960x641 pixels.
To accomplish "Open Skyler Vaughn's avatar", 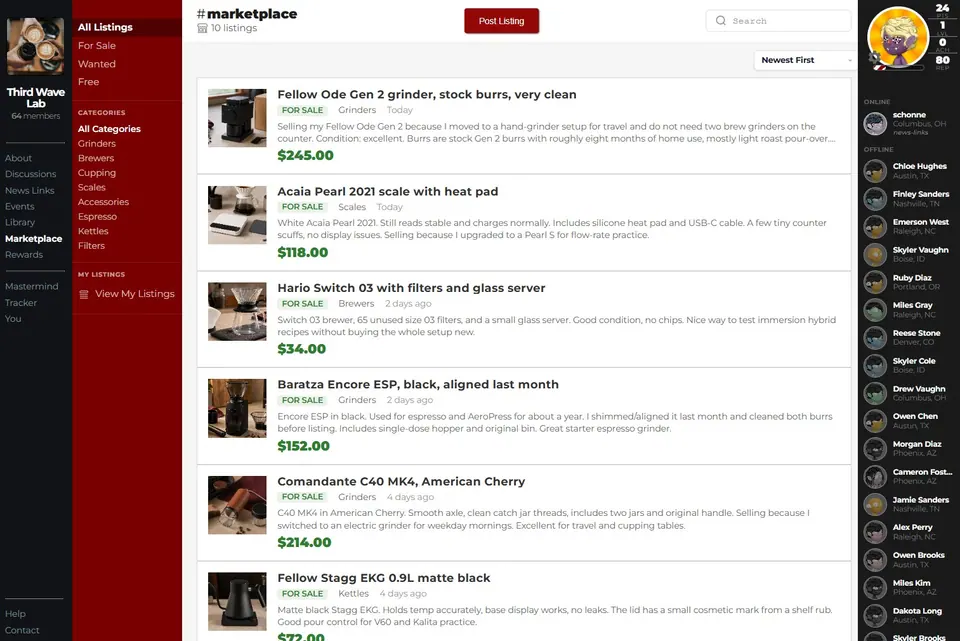I will (875, 255).
